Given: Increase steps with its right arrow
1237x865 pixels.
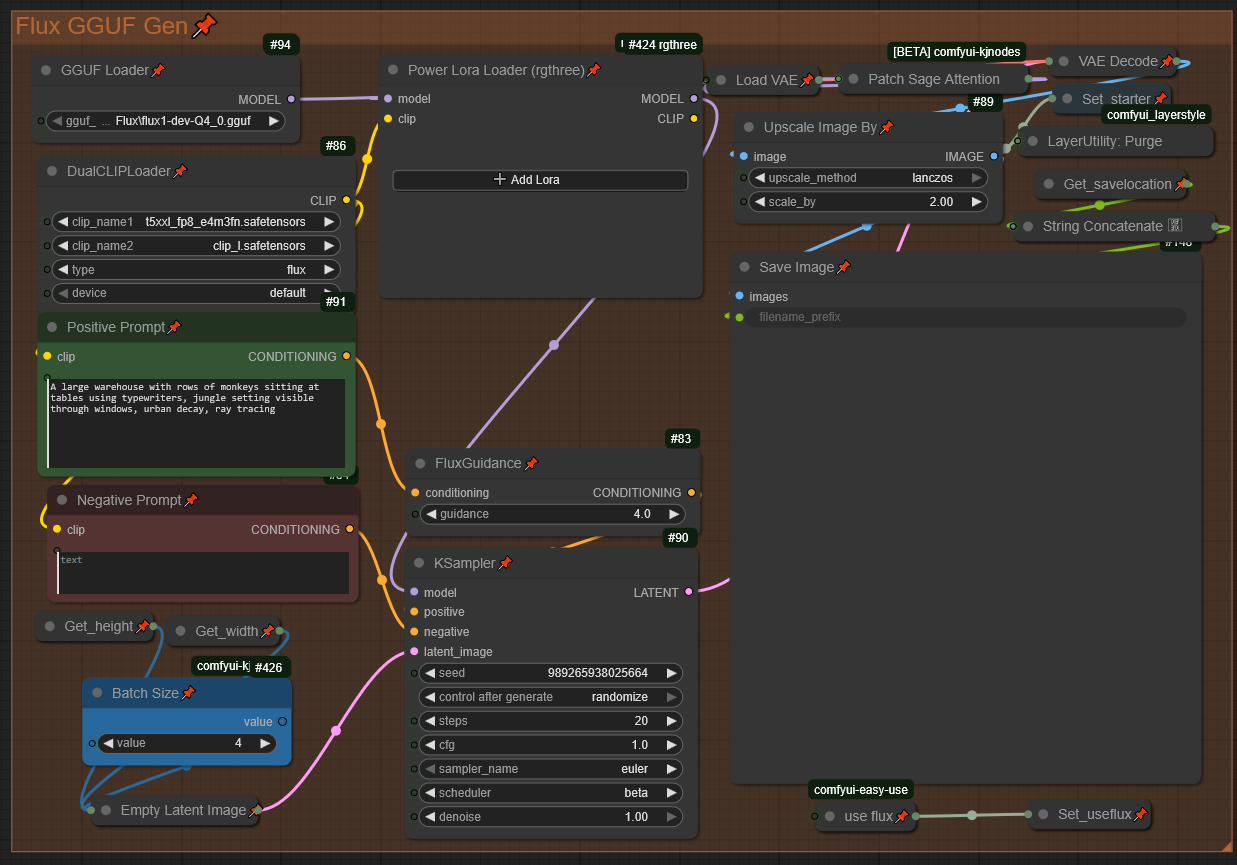Looking at the screenshot, I should [x=671, y=721].
